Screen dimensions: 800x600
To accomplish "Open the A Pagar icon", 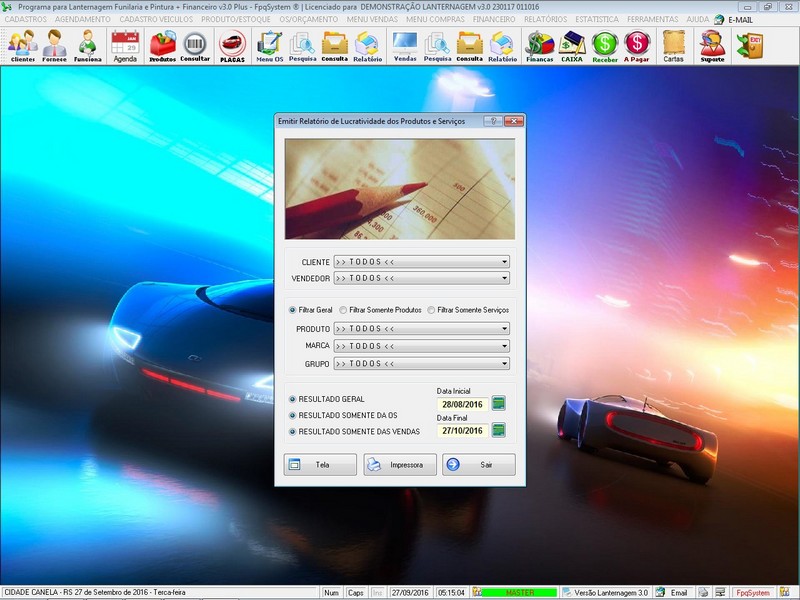I will click(x=636, y=45).
